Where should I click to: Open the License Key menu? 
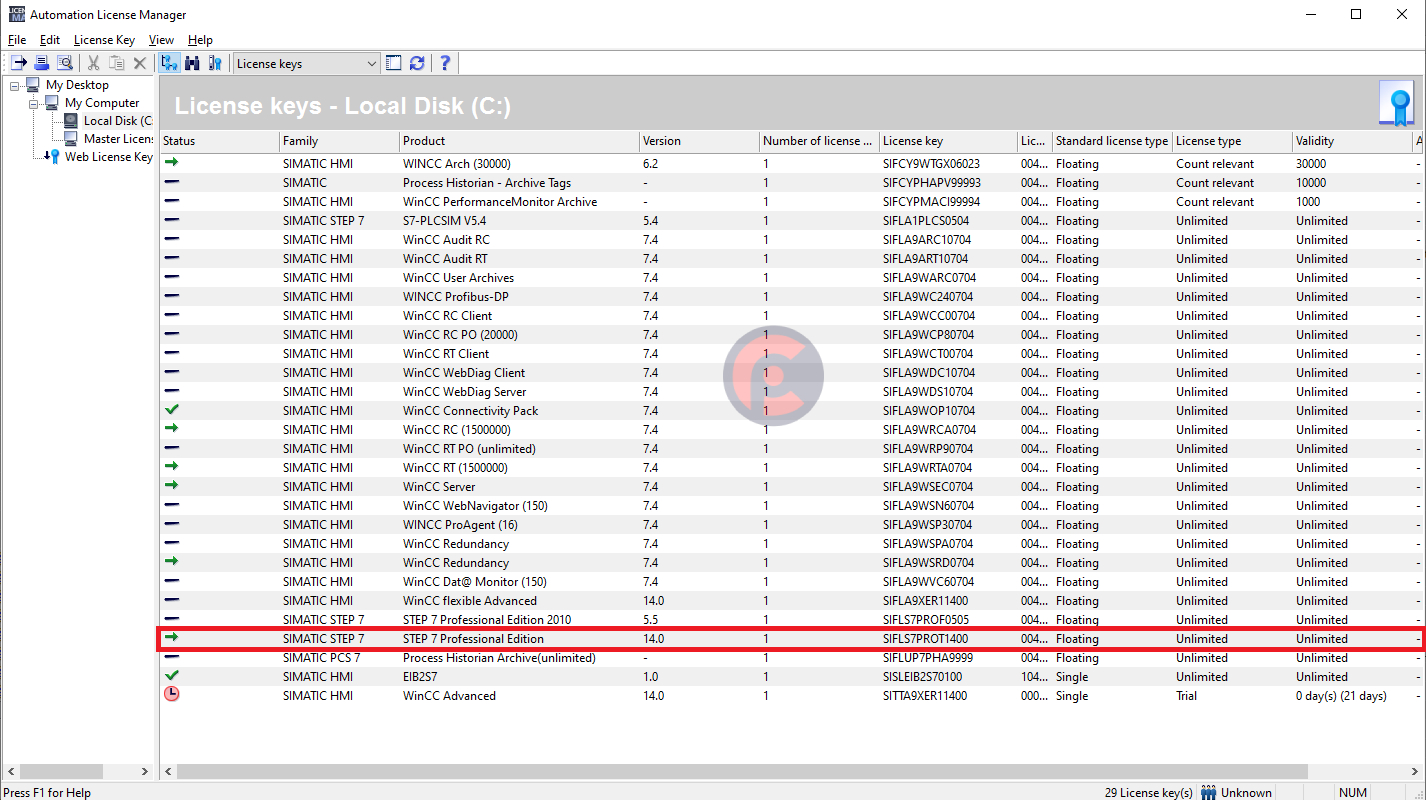(104, 40)
